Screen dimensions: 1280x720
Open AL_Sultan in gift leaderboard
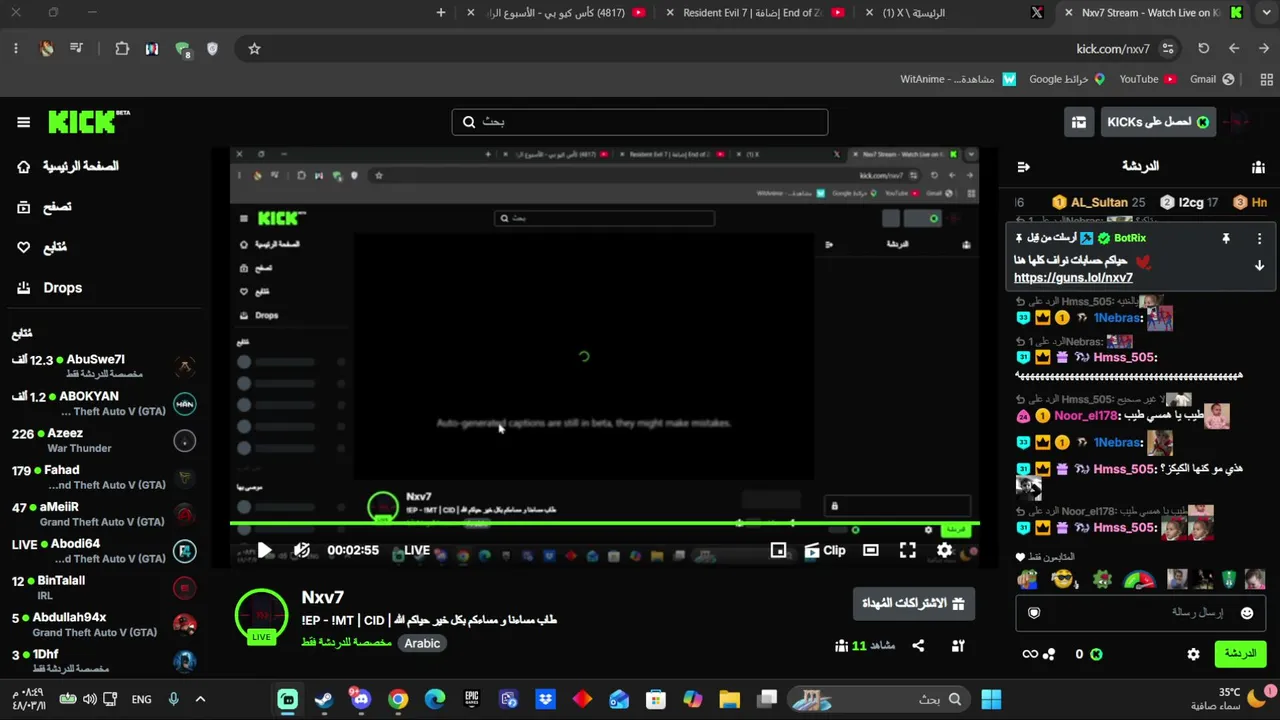coord(1098,202)
